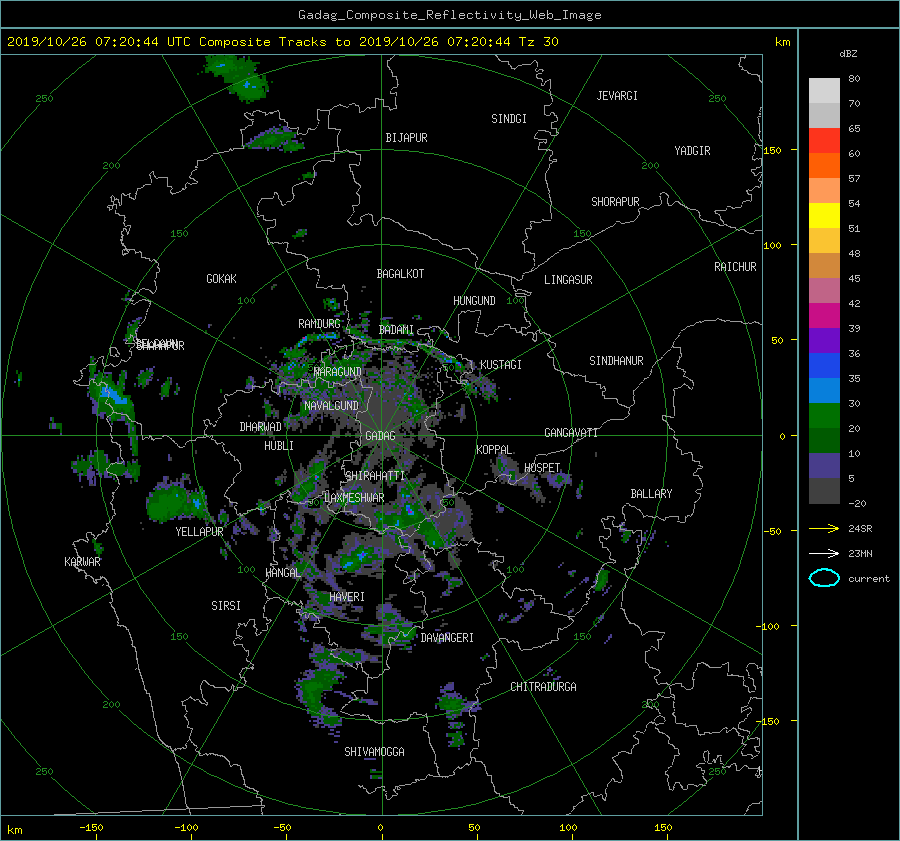Image resolution: width=900 pixels, height=841 pixels.
Task: Click the GANGAVATI city label
Action: point(571,433)
